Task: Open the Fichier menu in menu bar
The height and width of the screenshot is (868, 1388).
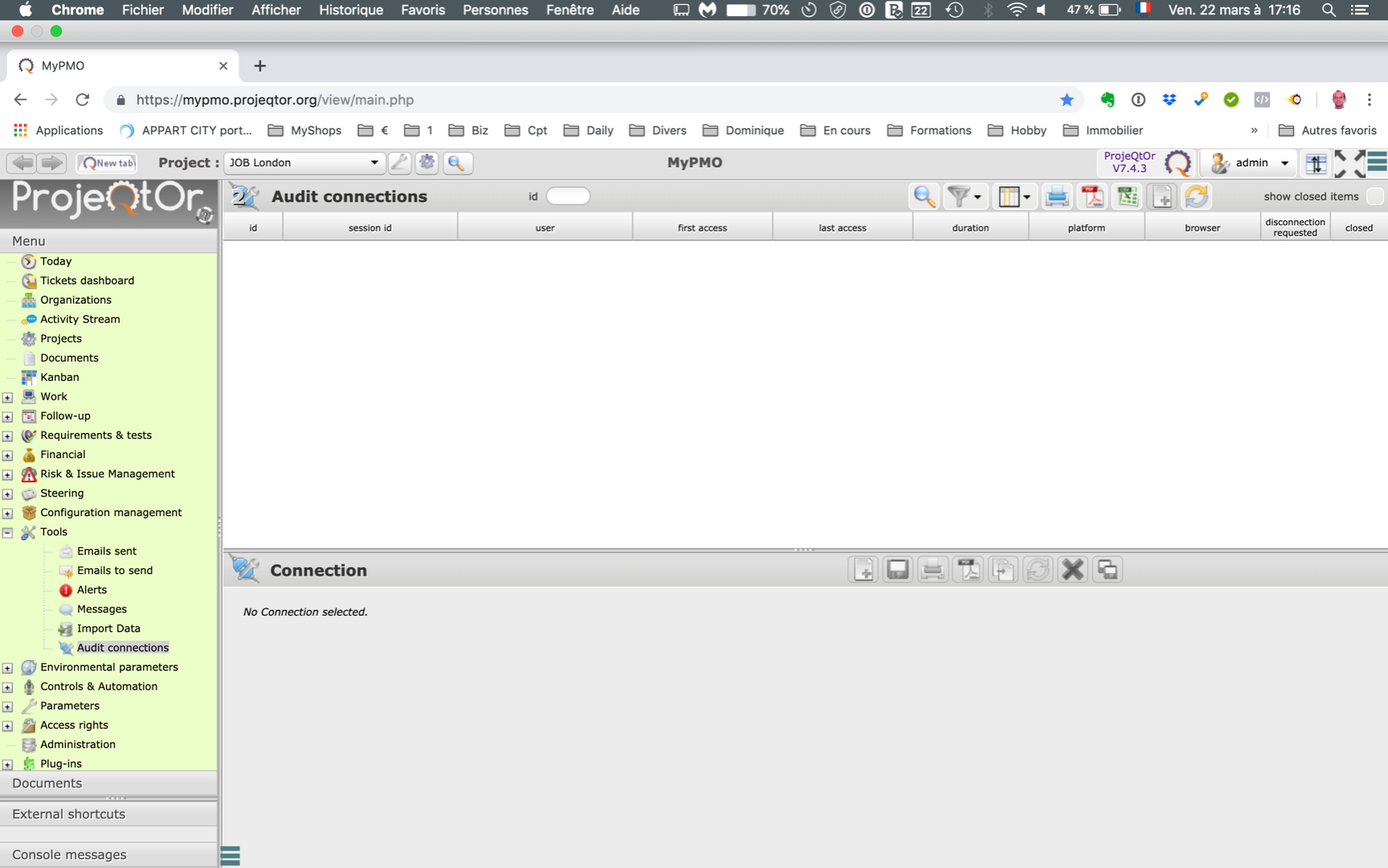Action: [x=142, y=10]
